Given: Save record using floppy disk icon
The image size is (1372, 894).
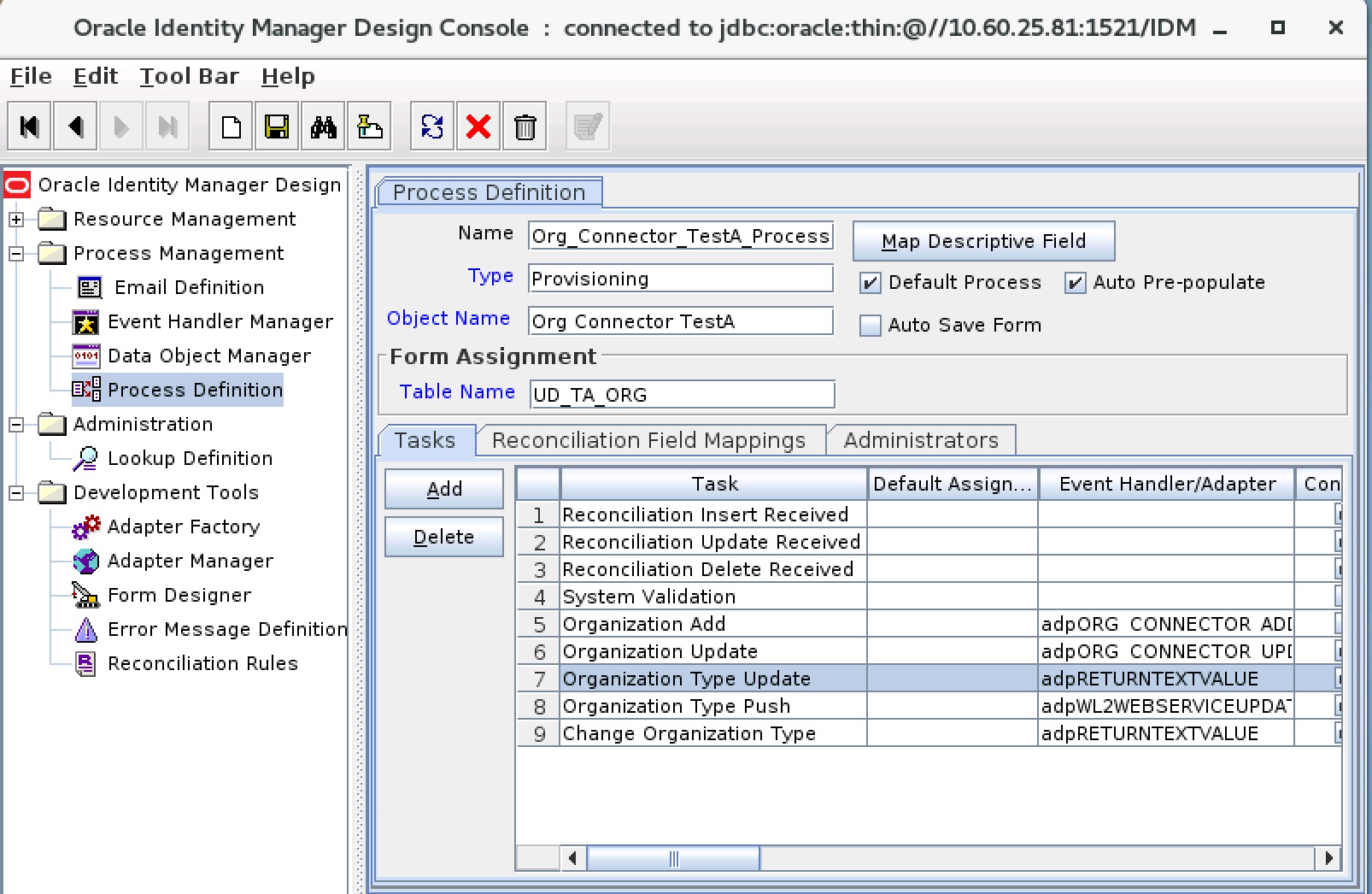Looking at the screenshot, I should coord(277,127).
